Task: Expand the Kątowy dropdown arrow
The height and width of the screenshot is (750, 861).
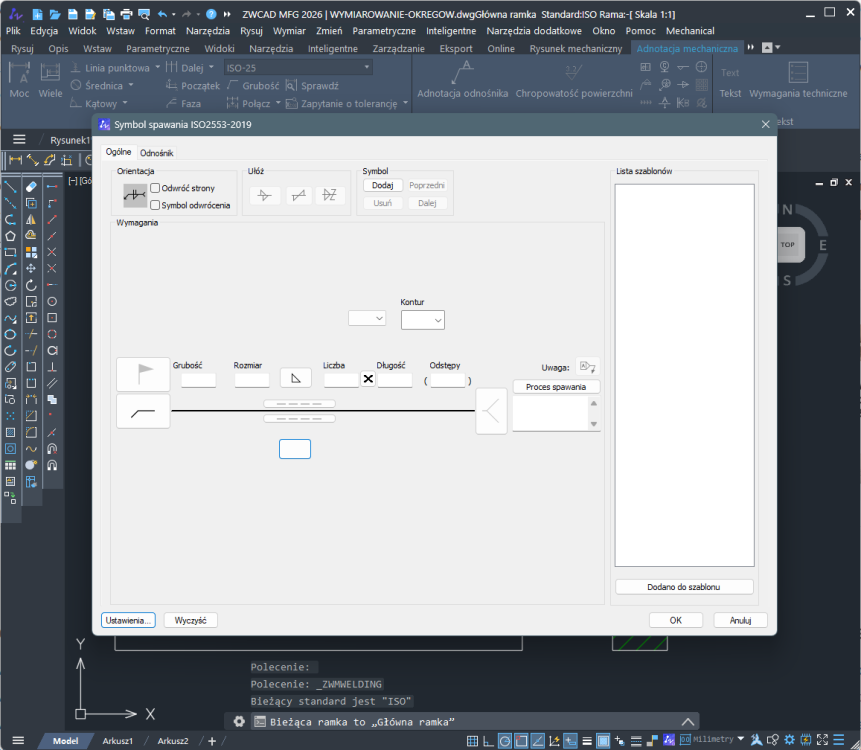Action: point(125,103)
